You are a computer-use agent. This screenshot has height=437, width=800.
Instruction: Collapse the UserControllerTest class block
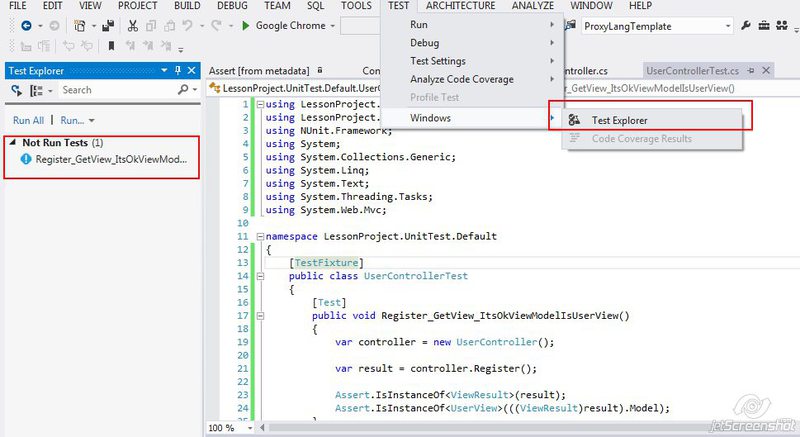point(260,276)
